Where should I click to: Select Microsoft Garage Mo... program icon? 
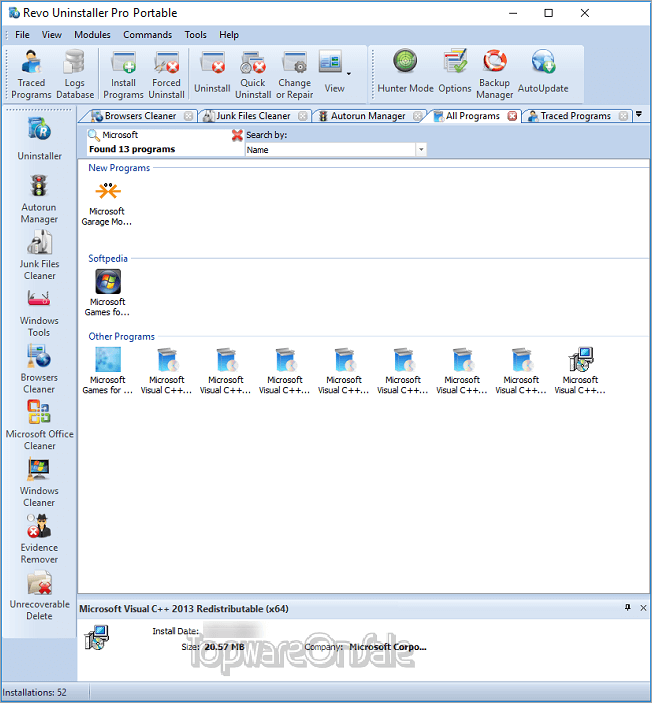tap(107, 204)
